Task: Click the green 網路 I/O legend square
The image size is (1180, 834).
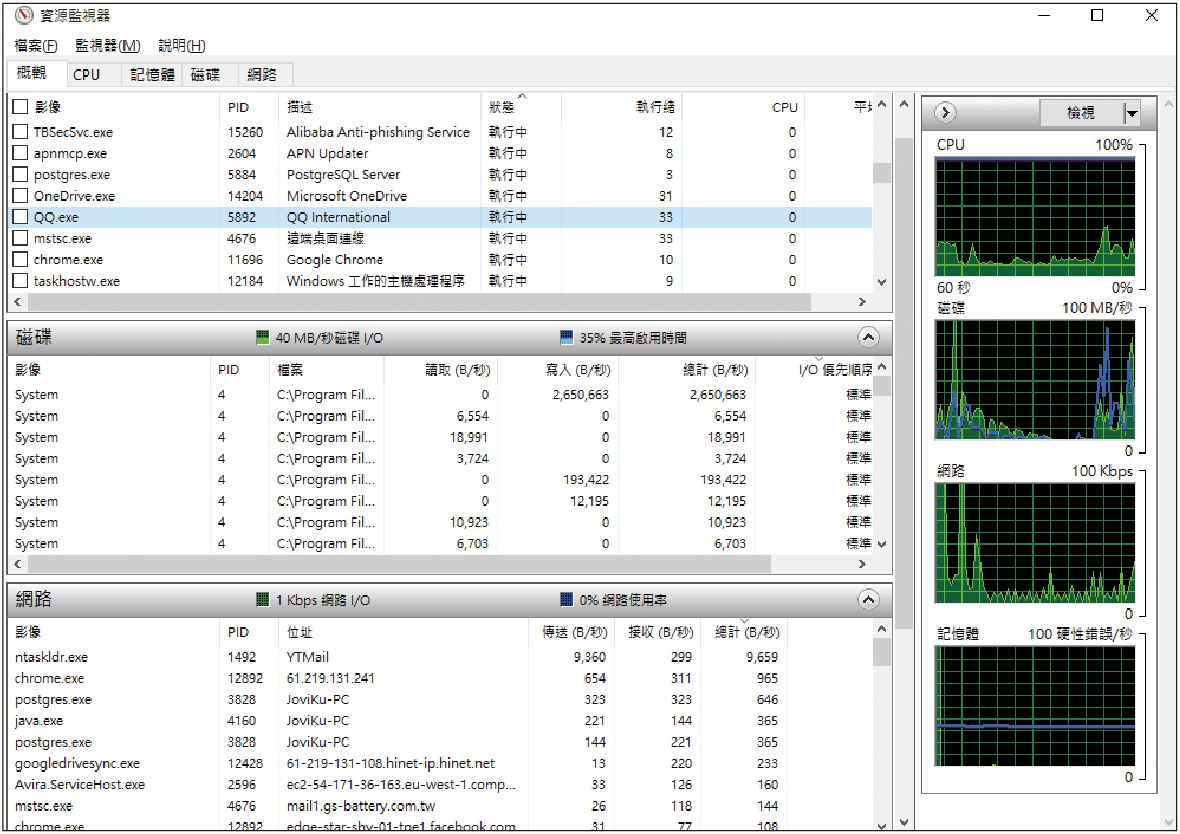Action: [263, 599]
